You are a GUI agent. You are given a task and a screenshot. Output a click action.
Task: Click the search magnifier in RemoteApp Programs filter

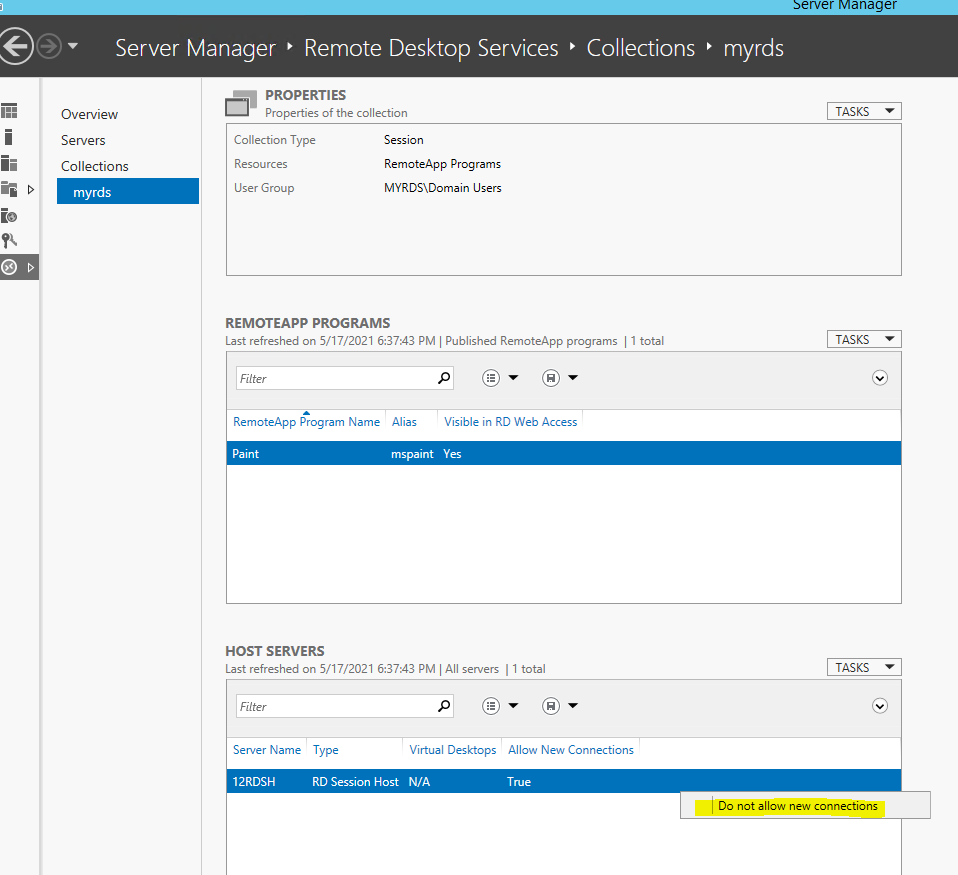[x=444, y=378]
